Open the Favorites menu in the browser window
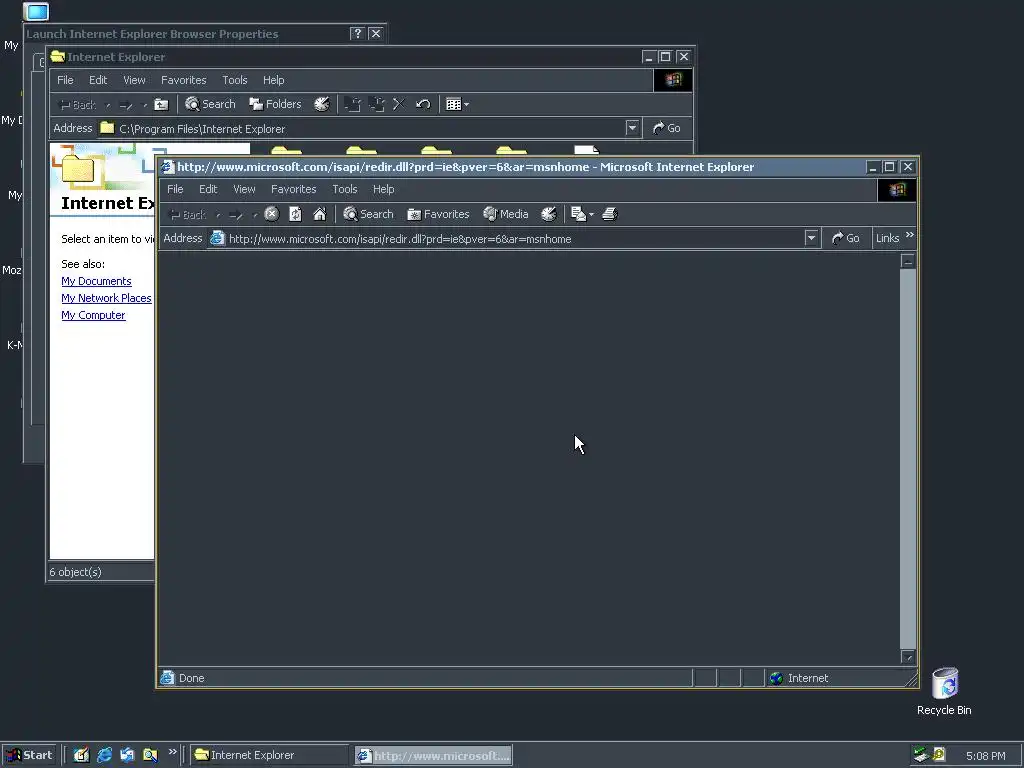This screenshot has height=768, width=1024. click(x=293, y=189)
